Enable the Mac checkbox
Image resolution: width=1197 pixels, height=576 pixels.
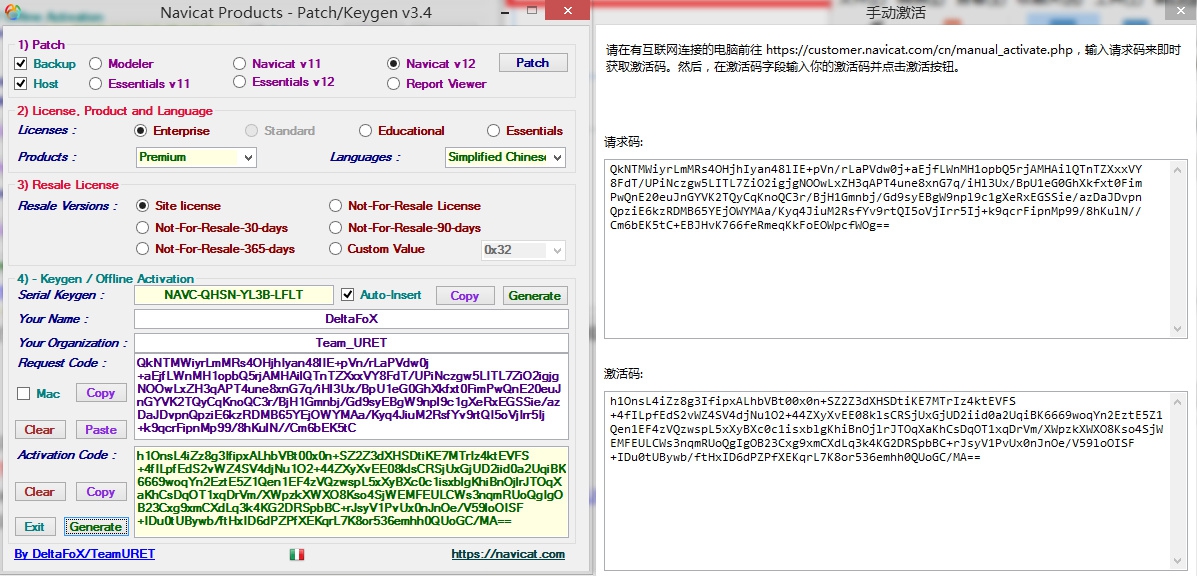coord(23,394)
